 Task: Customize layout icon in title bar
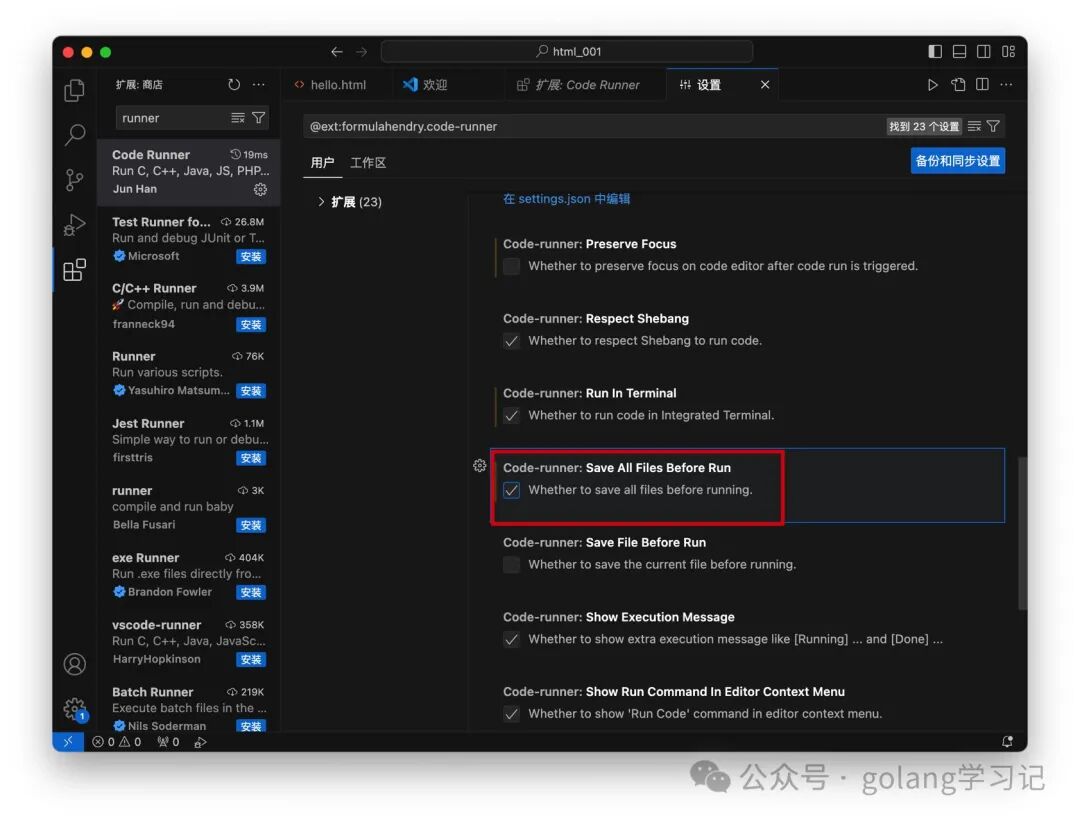[1008, 52]
